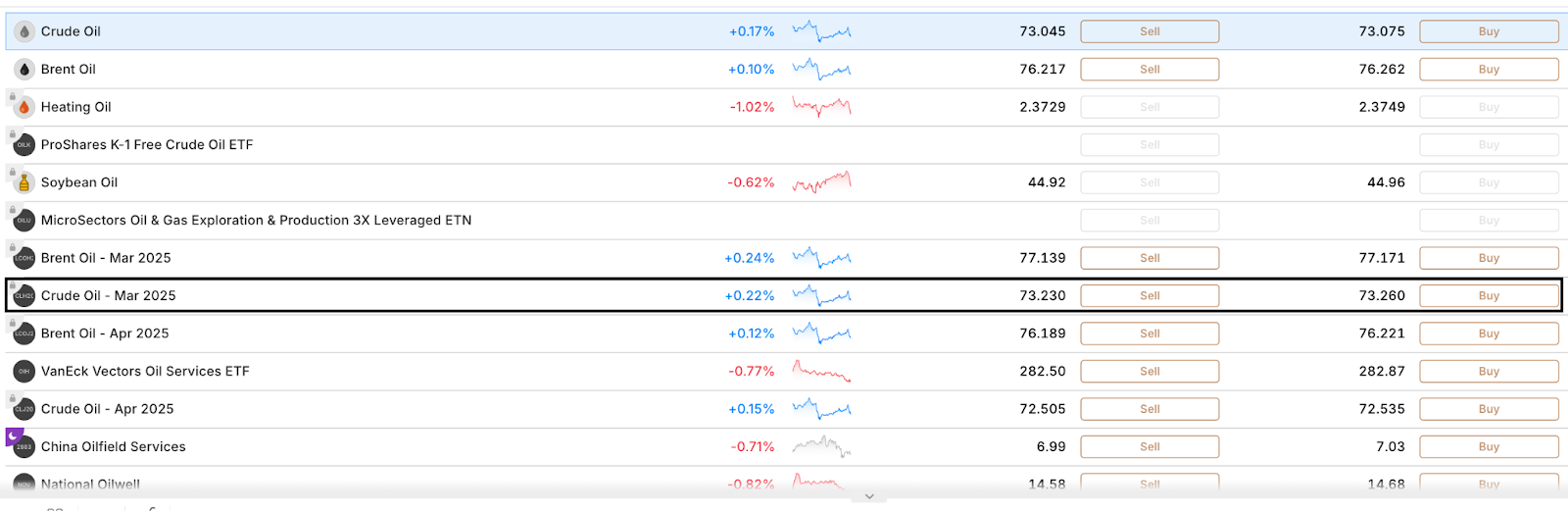Expand the list with the bottom chevron
1568x511 pixels.
(869, 496)
